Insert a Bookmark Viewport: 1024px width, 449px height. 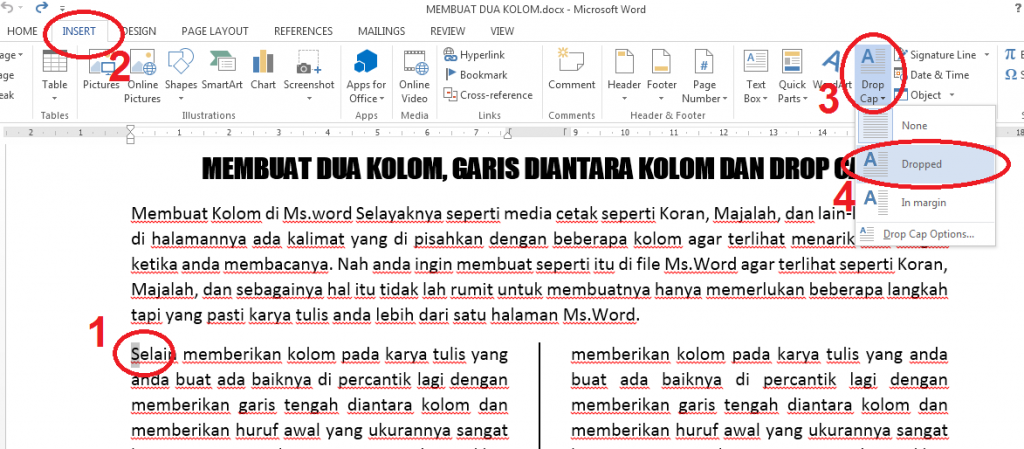point(475,75)
